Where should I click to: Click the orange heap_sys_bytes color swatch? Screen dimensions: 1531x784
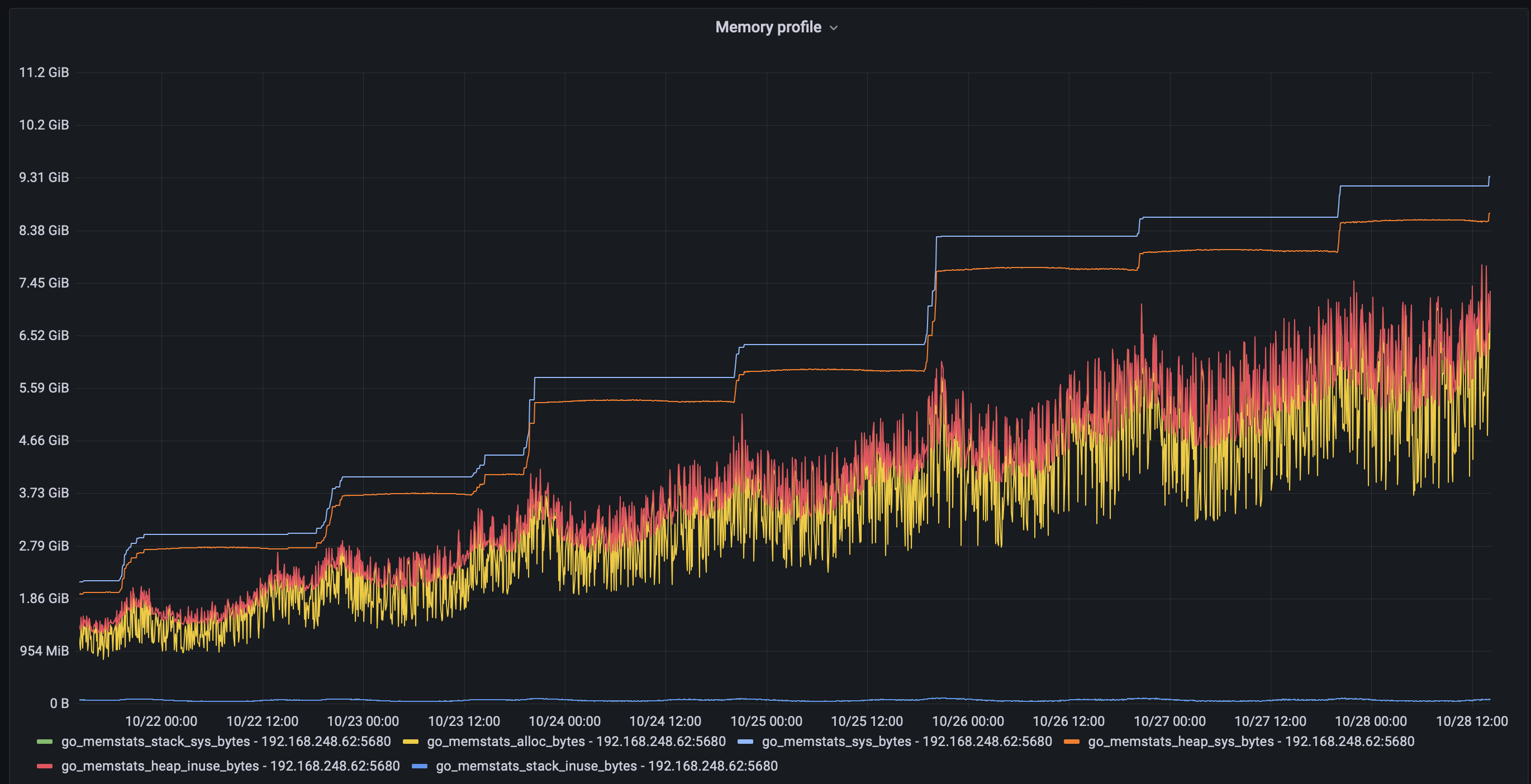tap(1072, 742)
